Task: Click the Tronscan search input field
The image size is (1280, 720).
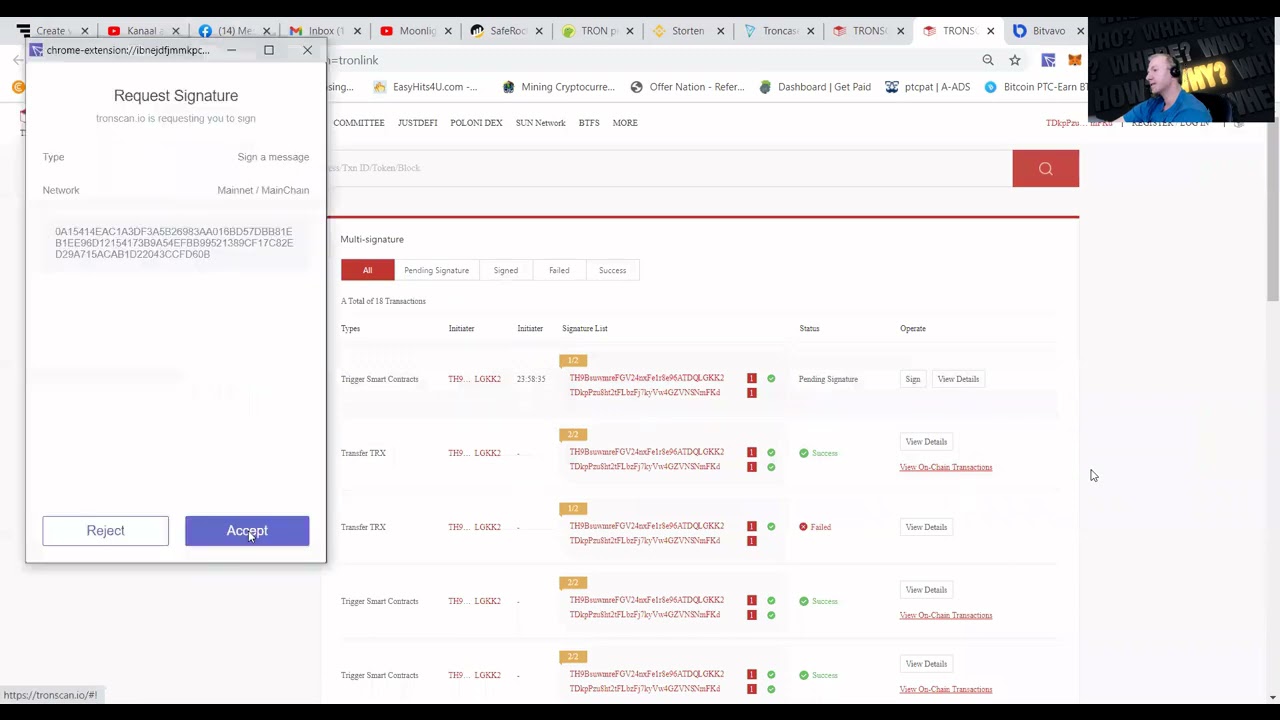Action: pyautogui.click(x=669, y=168)
